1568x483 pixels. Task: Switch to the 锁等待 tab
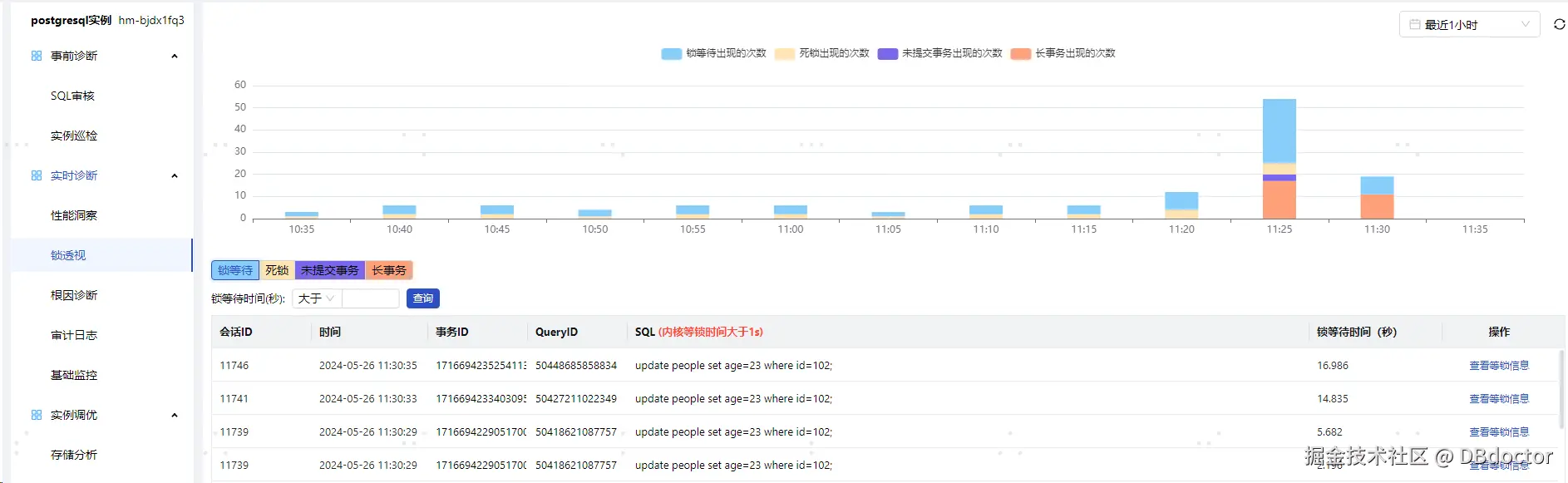(235, 270)
